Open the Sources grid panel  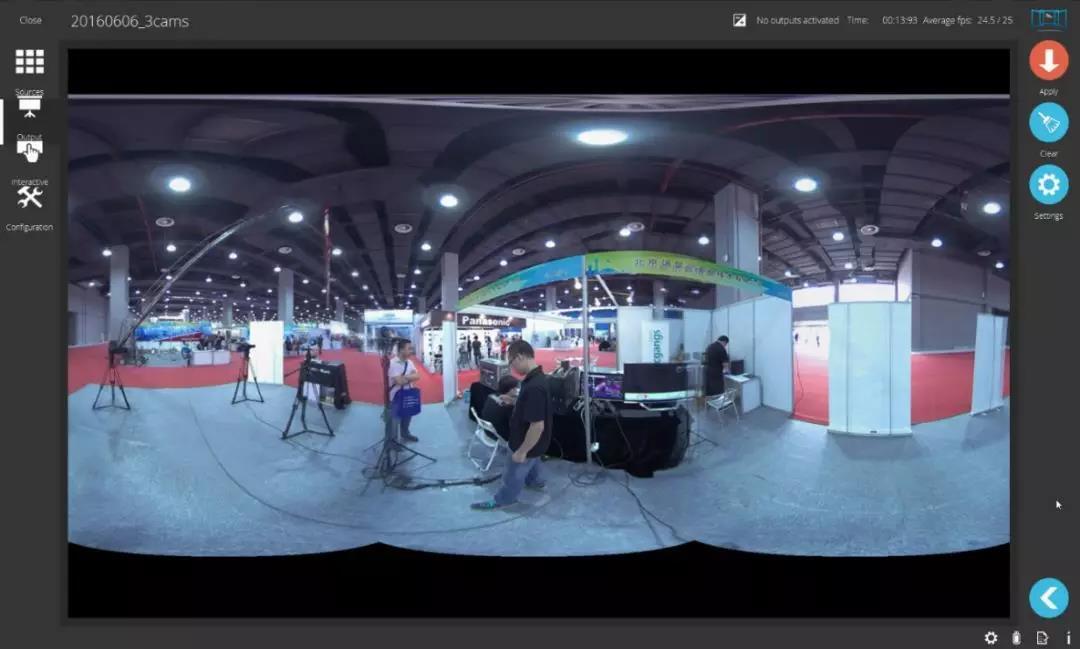29,62
